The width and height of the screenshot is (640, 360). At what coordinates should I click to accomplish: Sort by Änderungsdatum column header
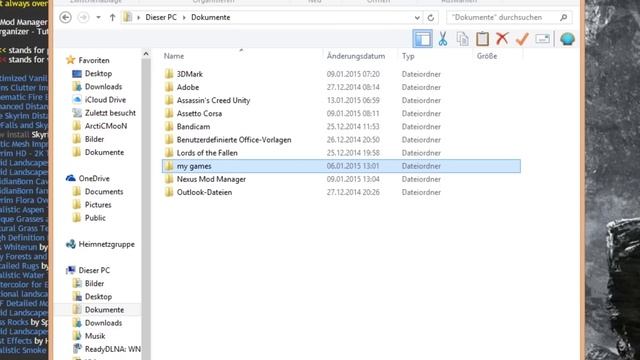356,56
